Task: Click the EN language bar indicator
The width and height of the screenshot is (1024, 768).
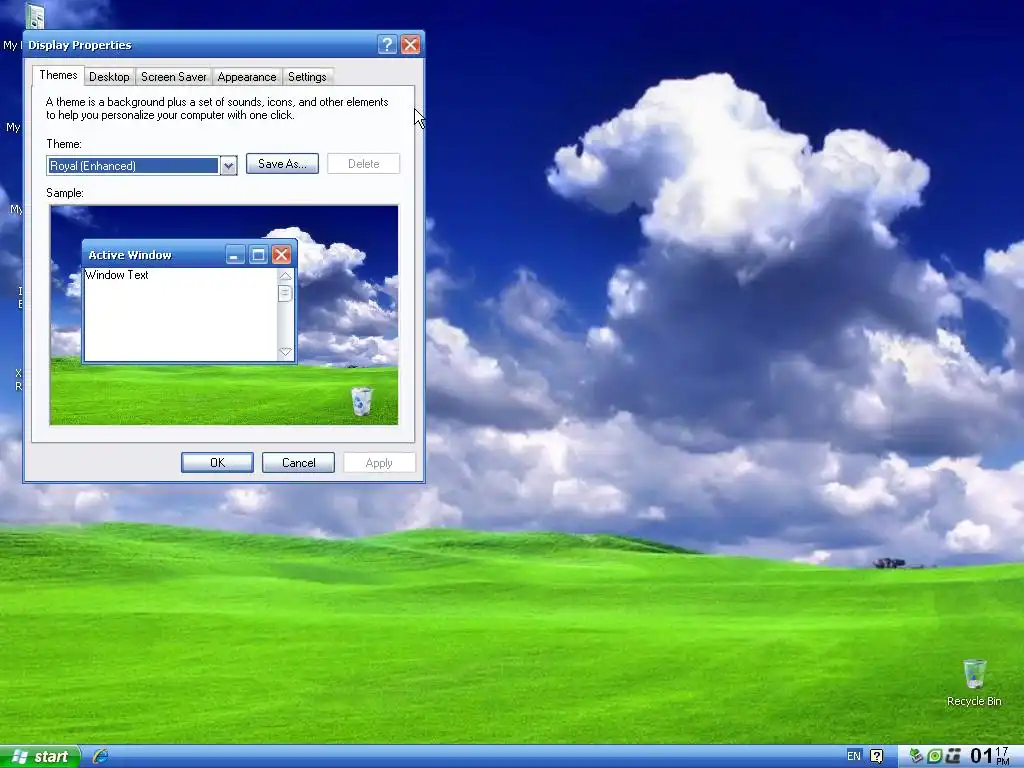Action: tap(853, 756)
